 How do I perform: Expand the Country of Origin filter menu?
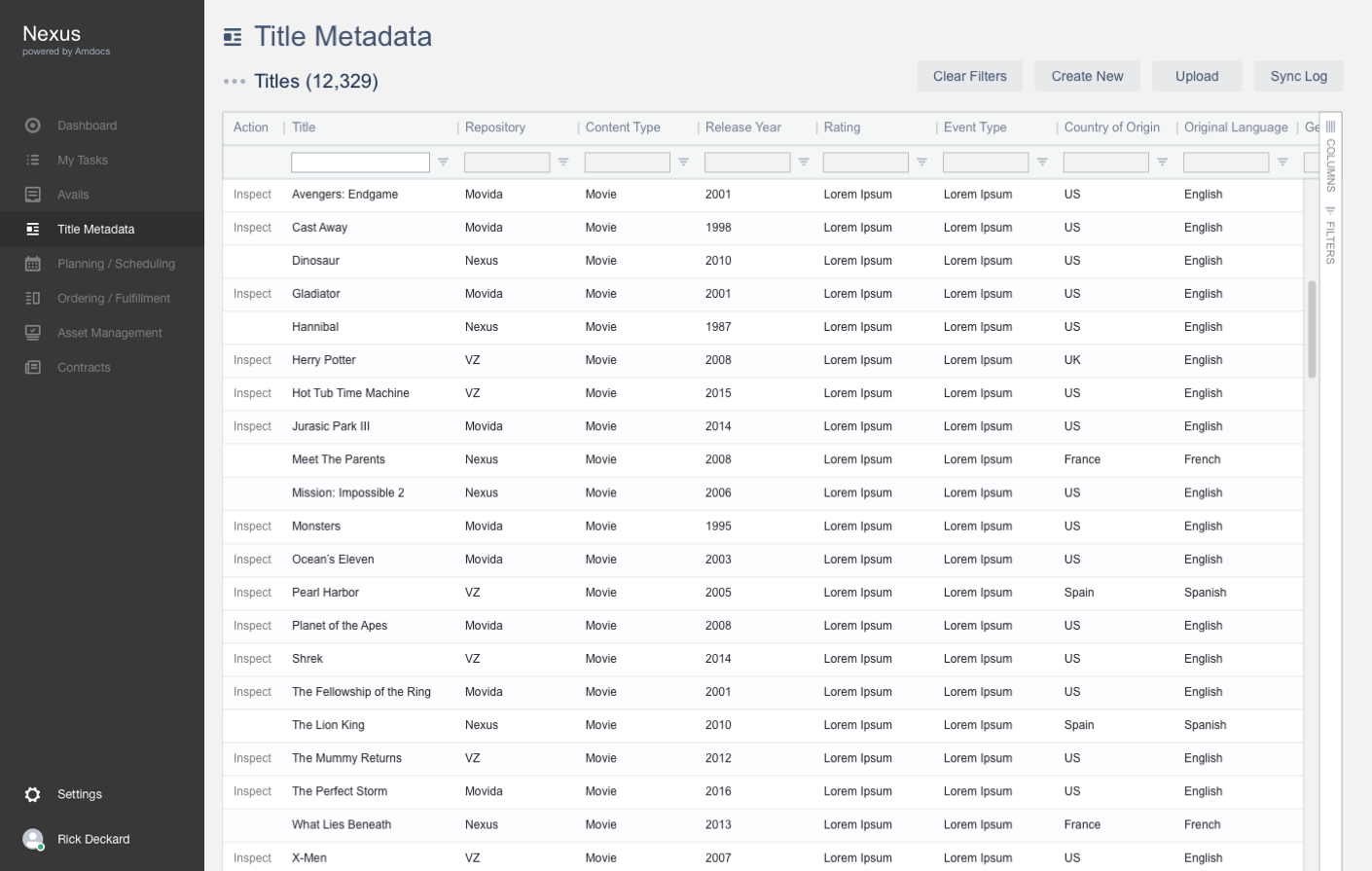pos(1162,163)
